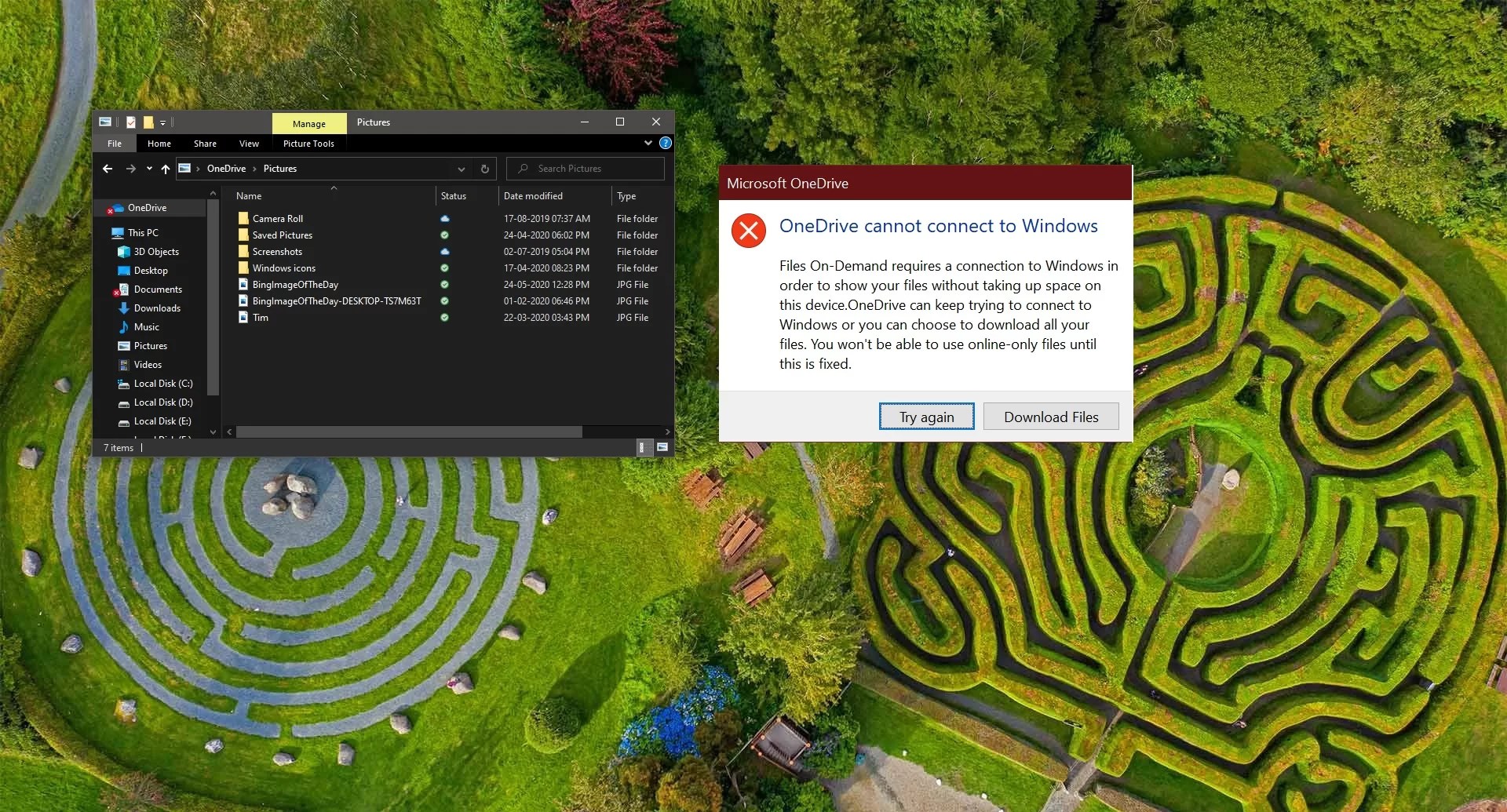The width and height of the screenshot is (1507, 812).
Task: Click the cloud status icon next to Camera Roll
Action: click(445, 219)
